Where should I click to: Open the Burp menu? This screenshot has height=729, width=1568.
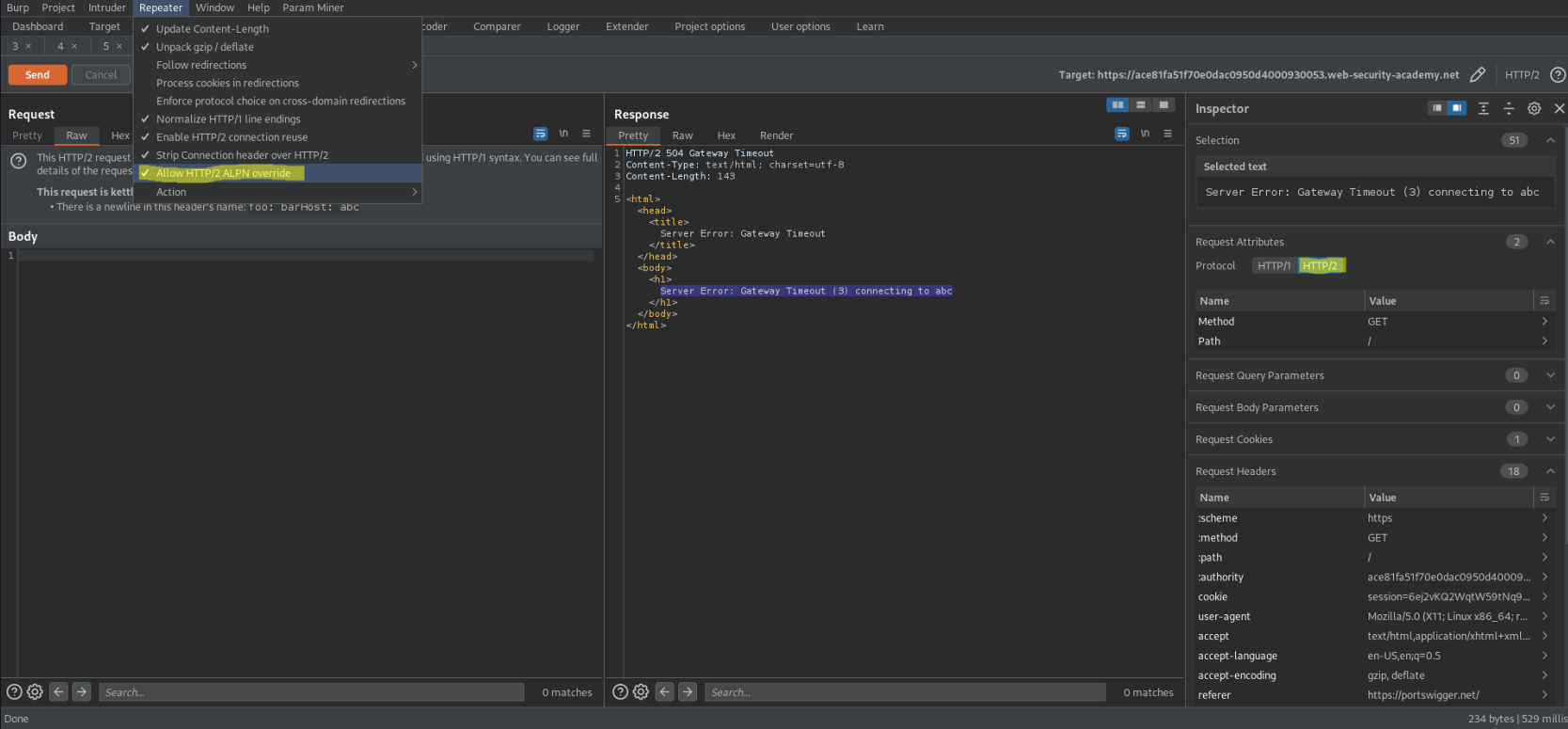coord(18,8)
